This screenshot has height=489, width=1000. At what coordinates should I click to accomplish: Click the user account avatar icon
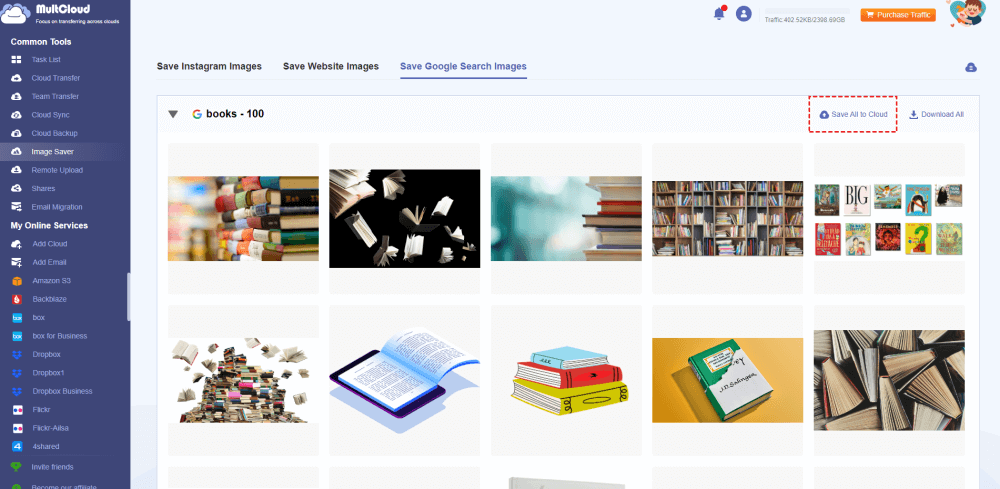click(744, 13)
